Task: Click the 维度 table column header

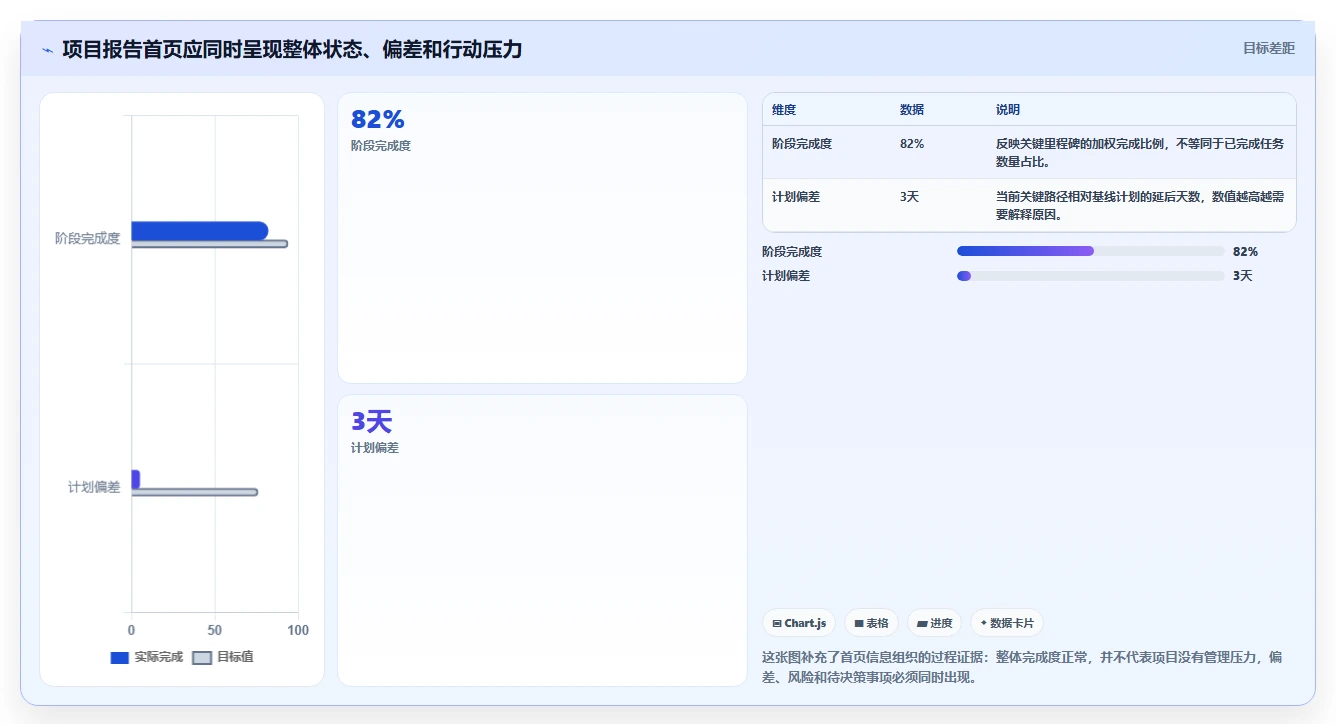Action: [x=784, y=110]
